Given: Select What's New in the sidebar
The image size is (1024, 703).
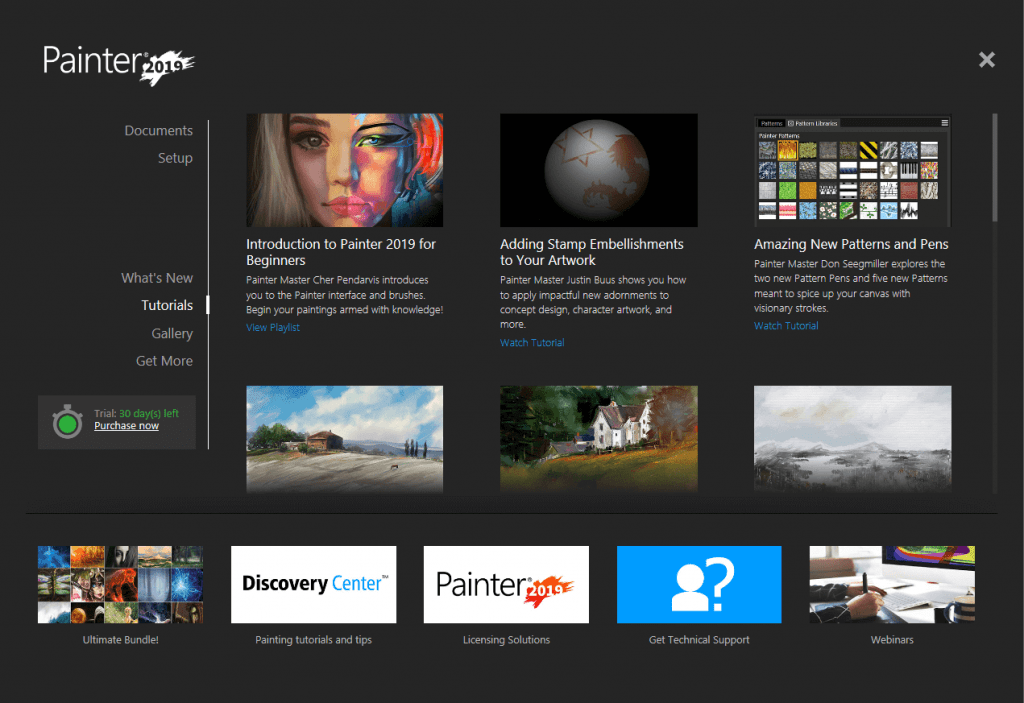Looking at the screenshot, I should [157, 277].
